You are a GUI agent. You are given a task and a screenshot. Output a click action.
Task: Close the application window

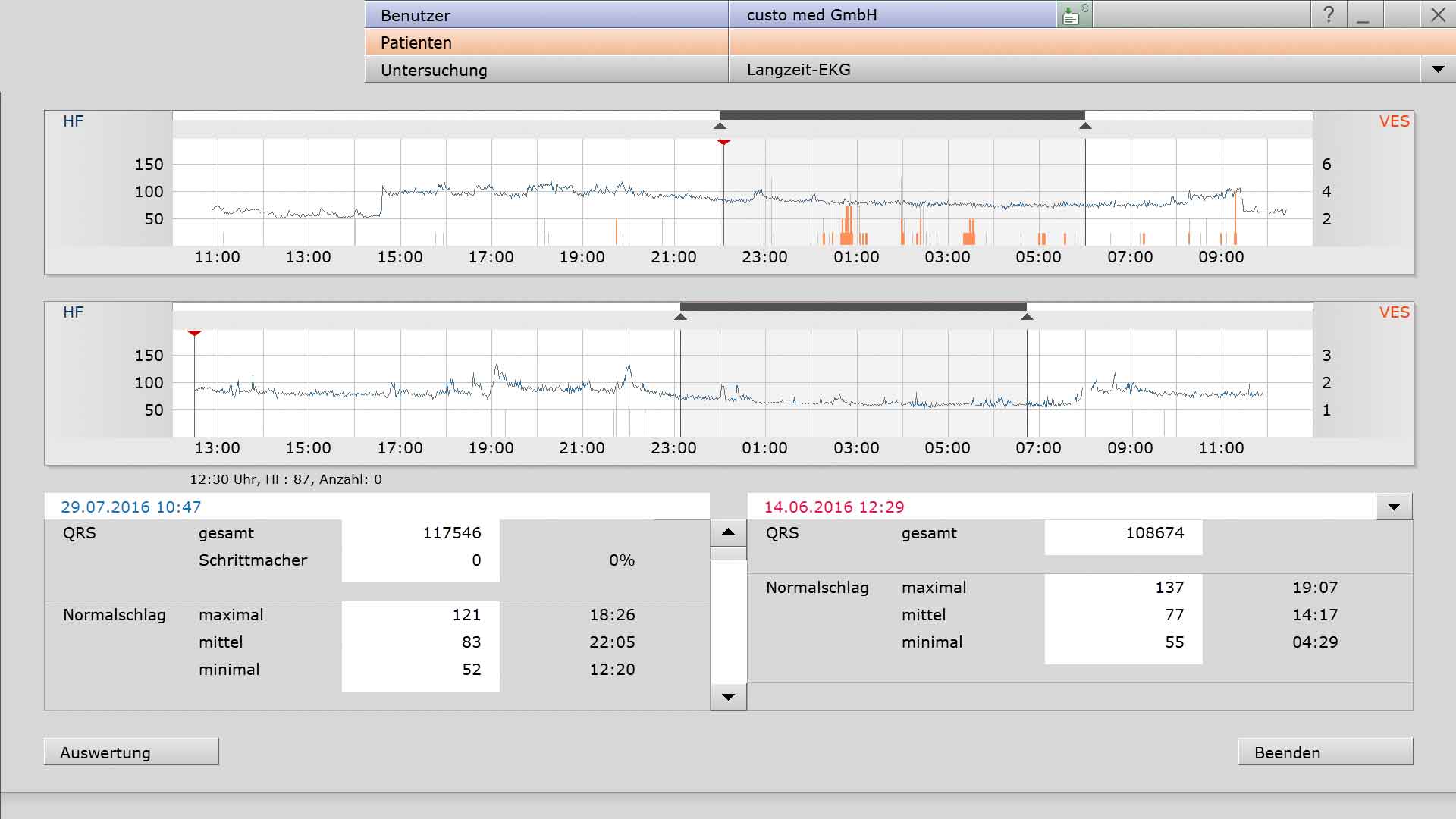pyautogui.click(x=1438, y=15)
